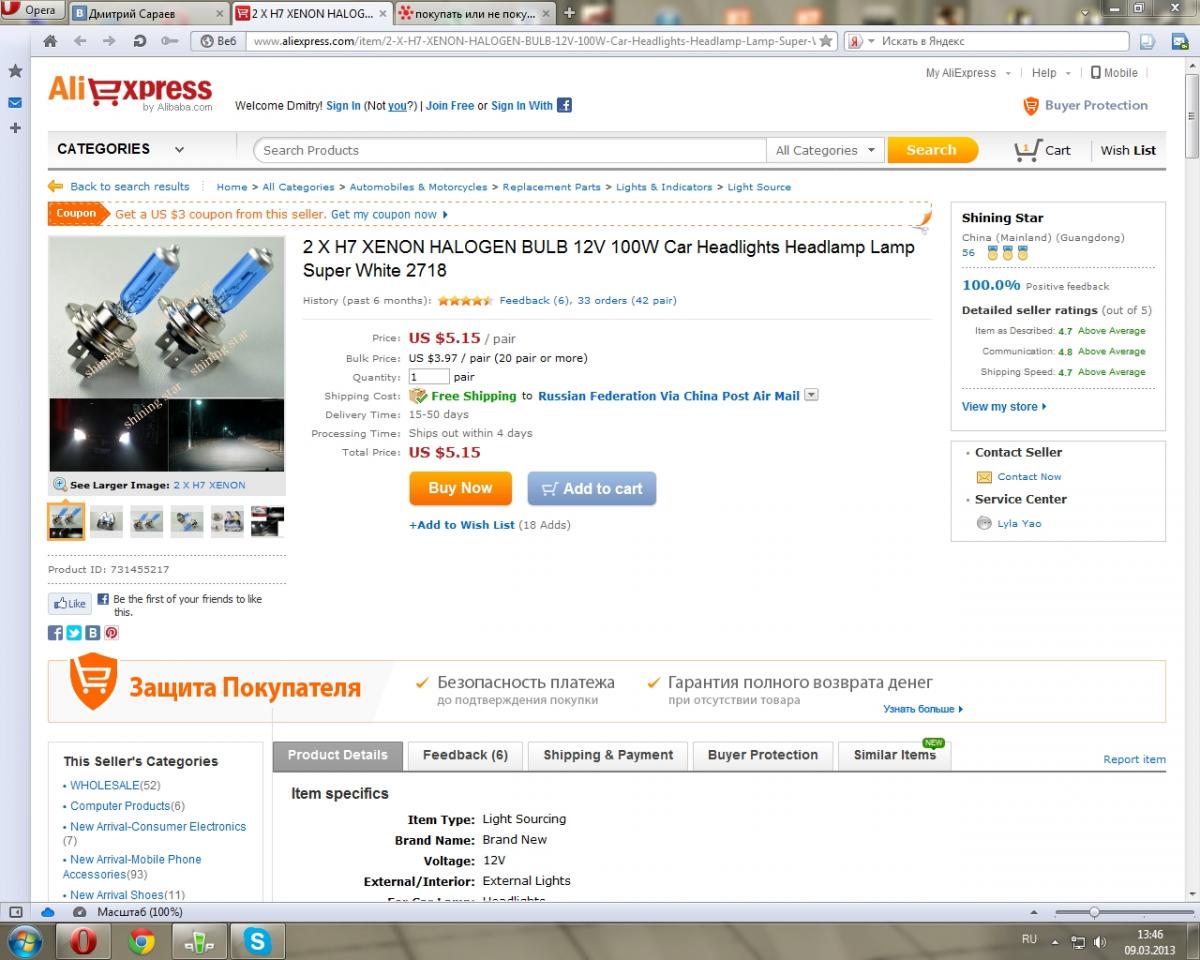Viewport: 1200px width, 960px height.
Task: Click the Facebook Like button
Action: [x=70, y=604]
